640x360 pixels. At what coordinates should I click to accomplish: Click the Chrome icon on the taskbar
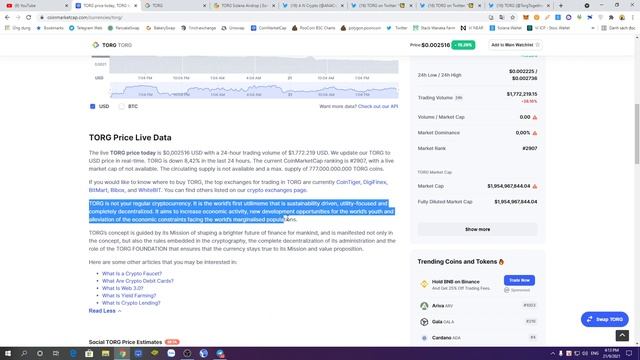coord(122,353)
